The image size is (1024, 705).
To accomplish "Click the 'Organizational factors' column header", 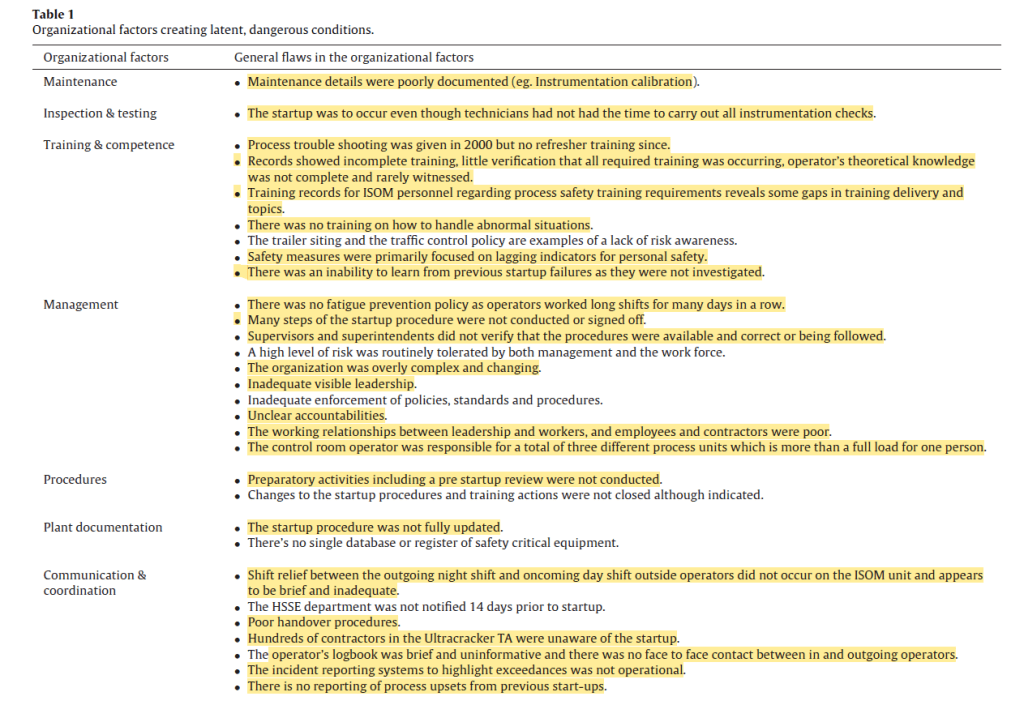I will 106,58.
